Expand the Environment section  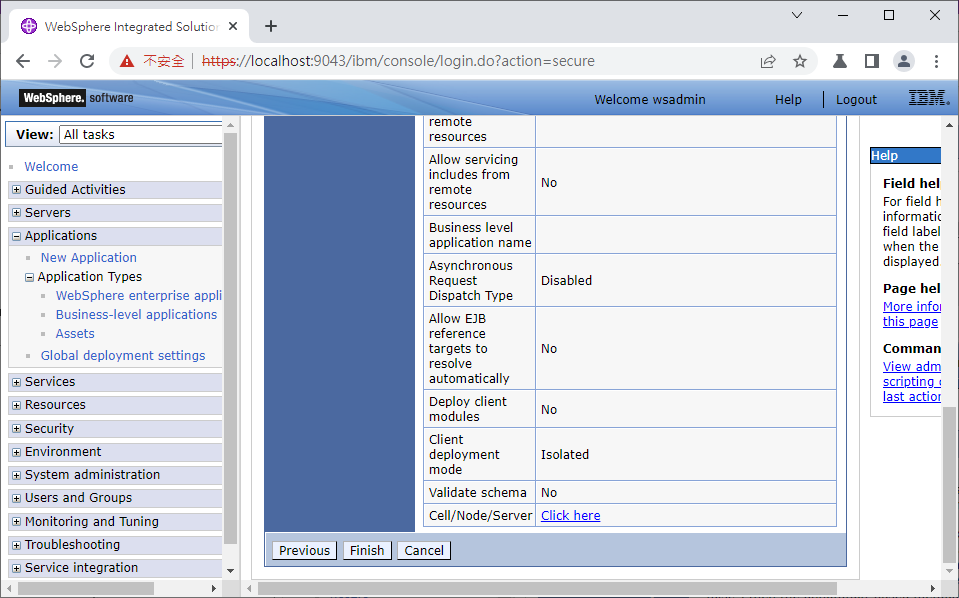point(17,452)
